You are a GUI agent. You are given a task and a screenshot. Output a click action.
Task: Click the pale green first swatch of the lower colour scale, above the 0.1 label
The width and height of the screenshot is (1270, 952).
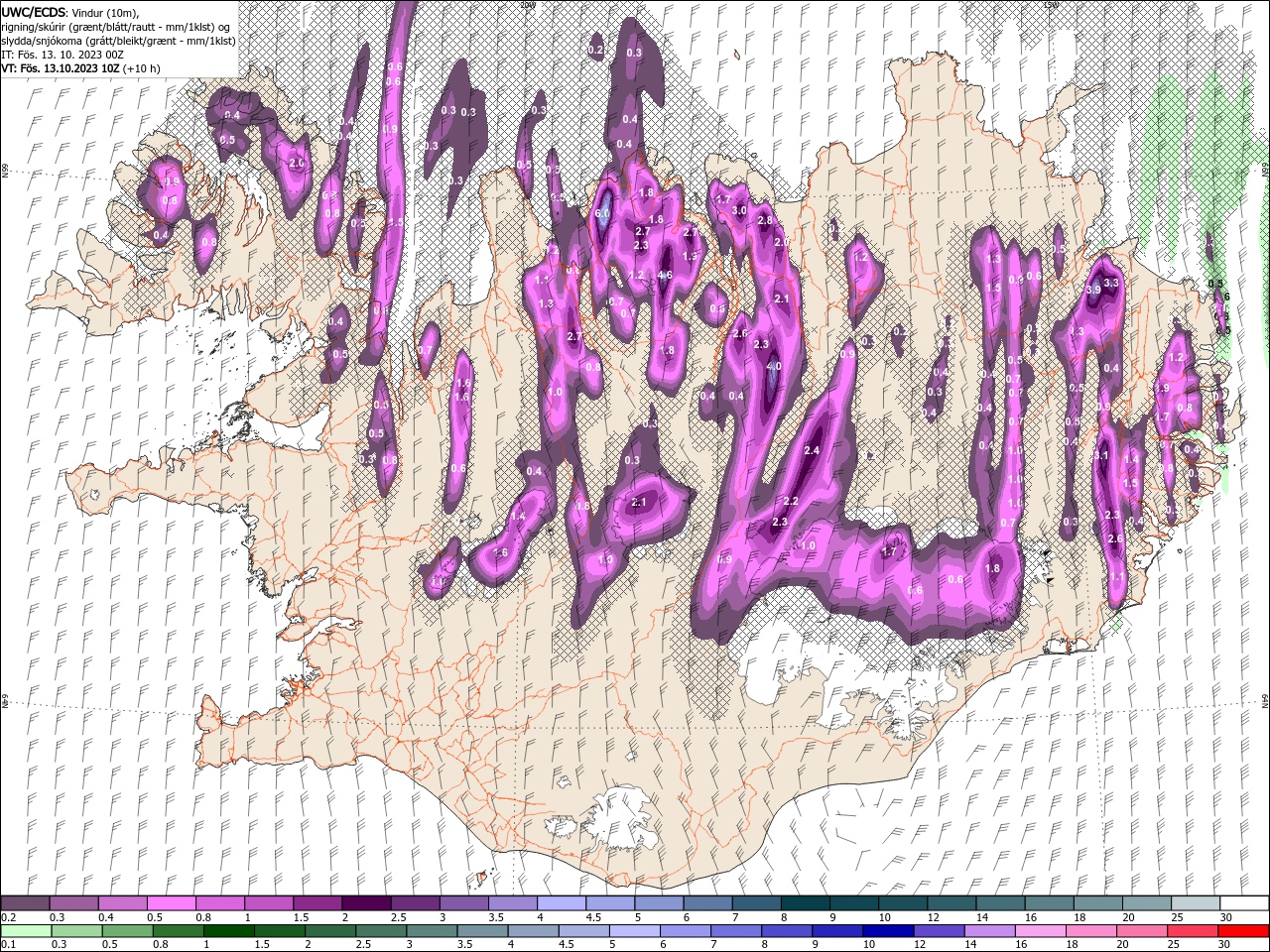click(x=26, y=931)
